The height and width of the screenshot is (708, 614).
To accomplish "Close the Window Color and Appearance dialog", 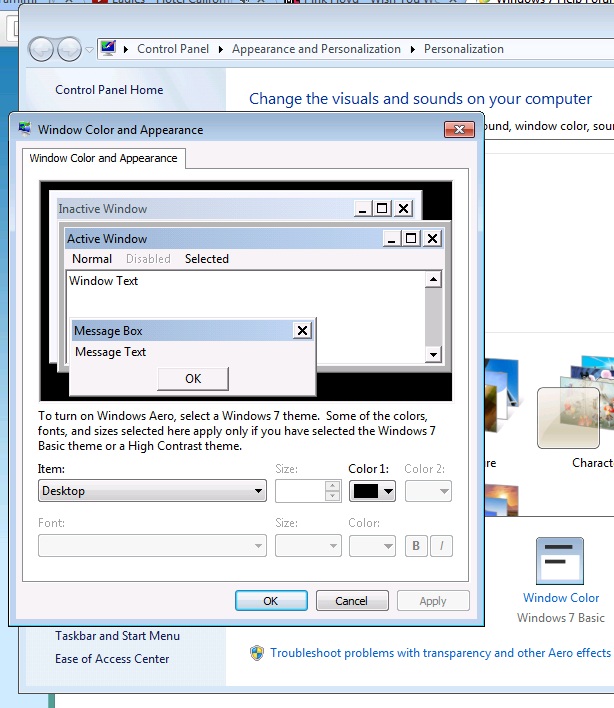I will tap(459, 130).
